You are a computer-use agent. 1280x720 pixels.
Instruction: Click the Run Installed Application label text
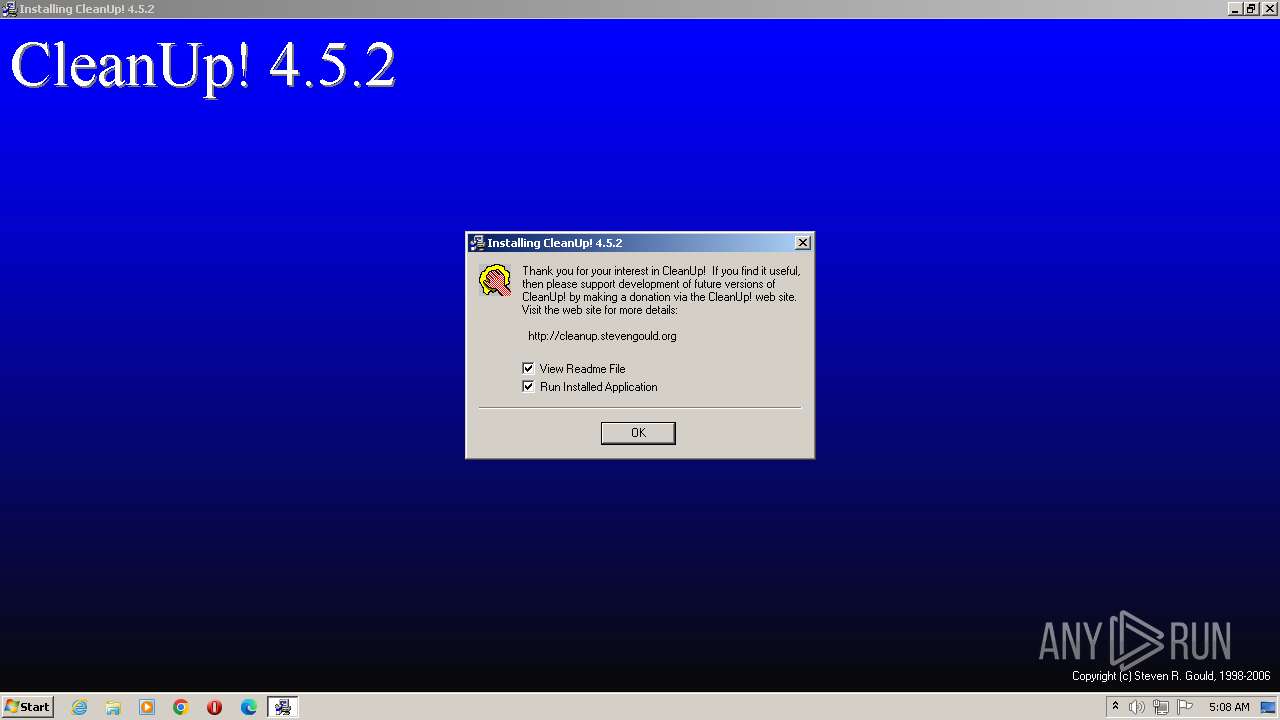coord(598,387)
